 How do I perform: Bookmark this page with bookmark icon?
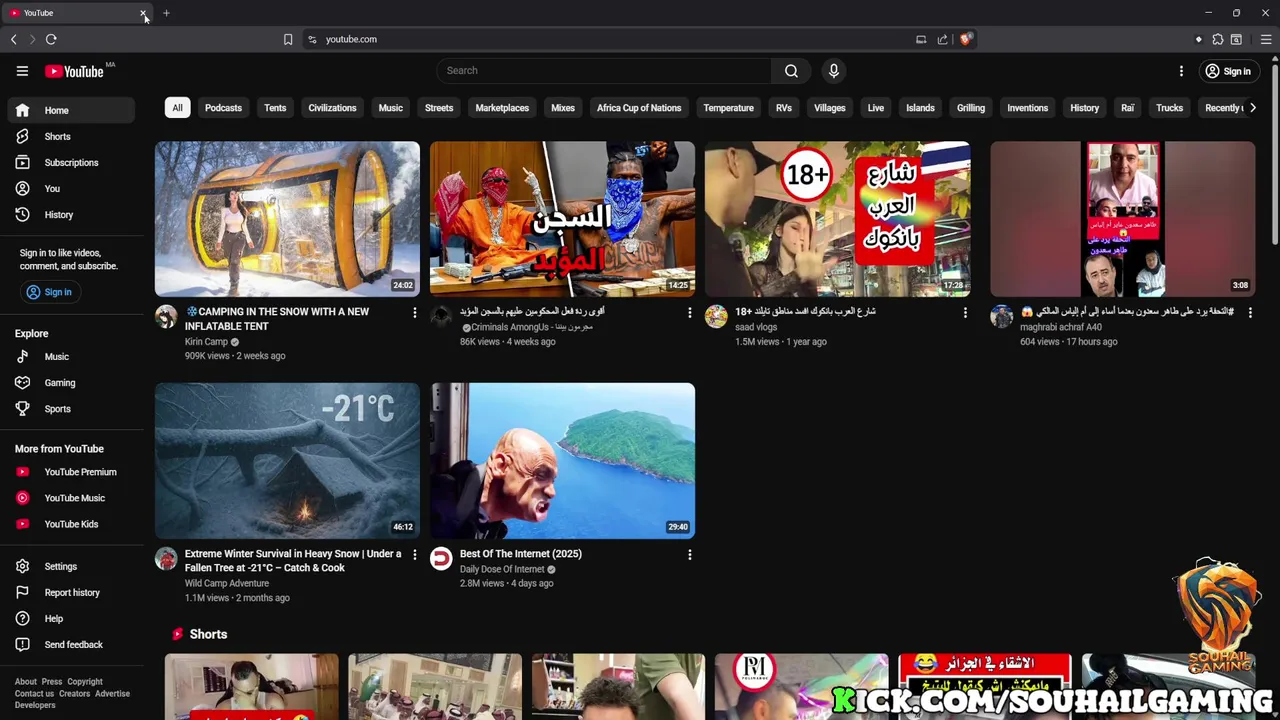point(288,39)
